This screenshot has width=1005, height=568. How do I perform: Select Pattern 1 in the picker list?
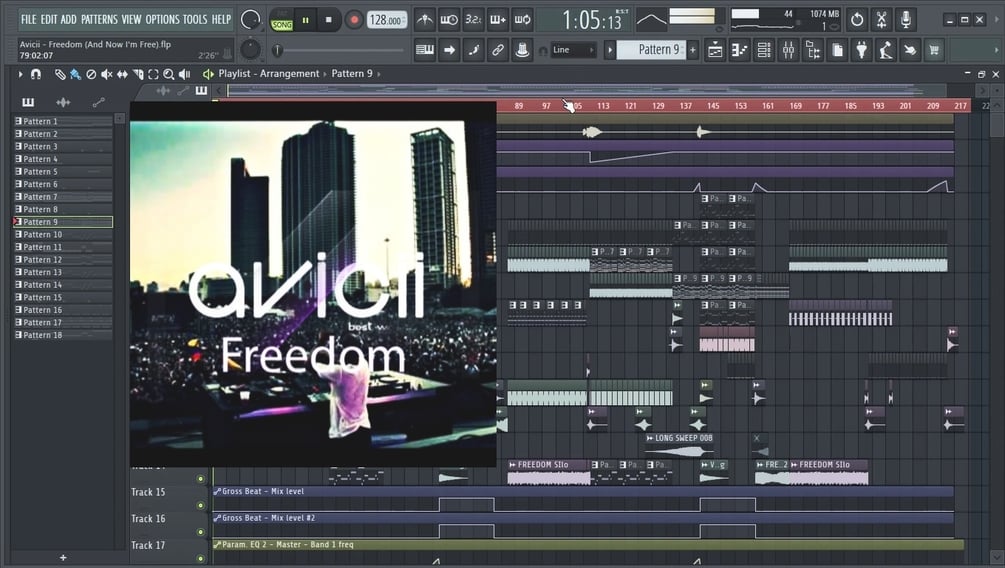pyautogui.click(x=63, y=121)
